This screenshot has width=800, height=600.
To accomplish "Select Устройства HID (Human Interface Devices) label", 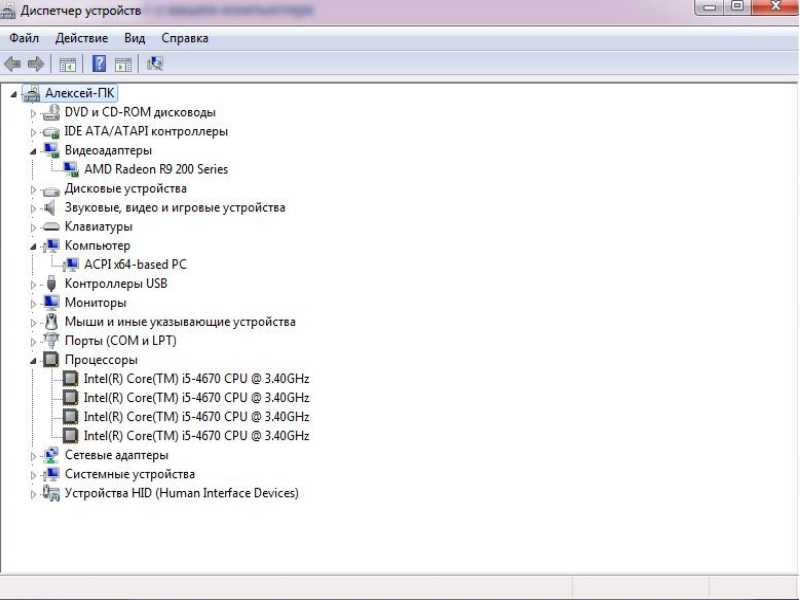I will coord(182,493).
